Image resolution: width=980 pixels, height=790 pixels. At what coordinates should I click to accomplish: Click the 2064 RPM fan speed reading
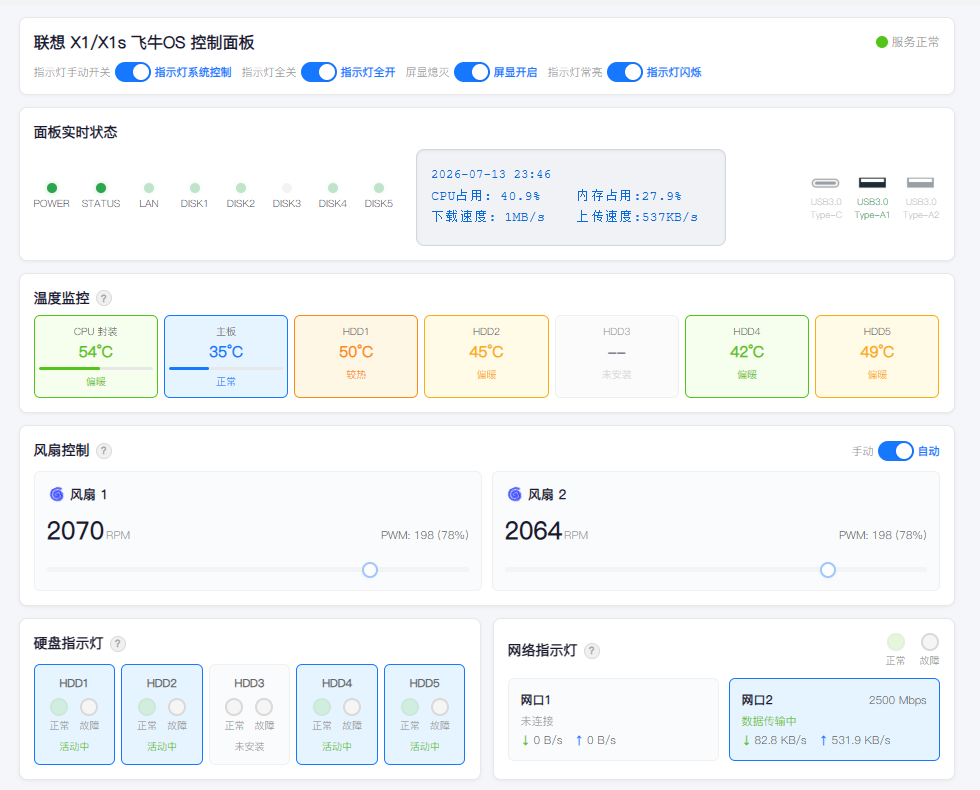click(x=546, y=531)
